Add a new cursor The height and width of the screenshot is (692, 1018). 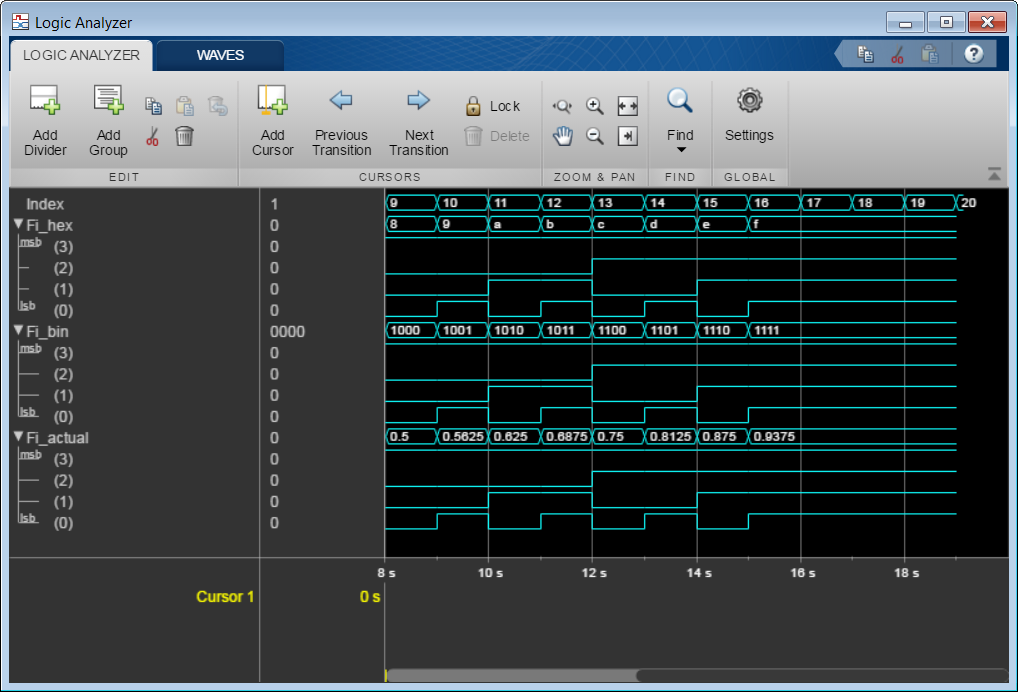coord(272,100)
